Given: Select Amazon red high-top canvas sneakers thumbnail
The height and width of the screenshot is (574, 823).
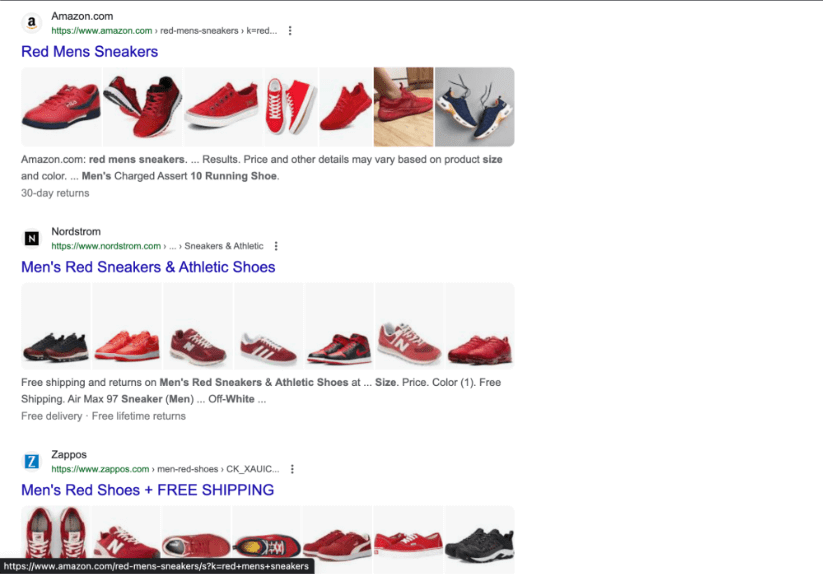Looking at the screenshot, I should point(291,107).
